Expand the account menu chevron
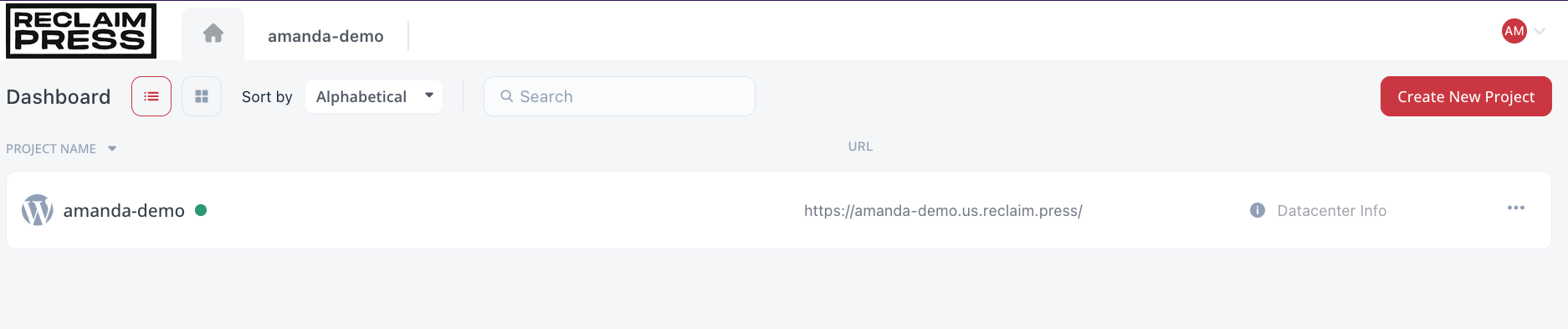The height and width of the screenshot is (329, 1568). 1540,32
